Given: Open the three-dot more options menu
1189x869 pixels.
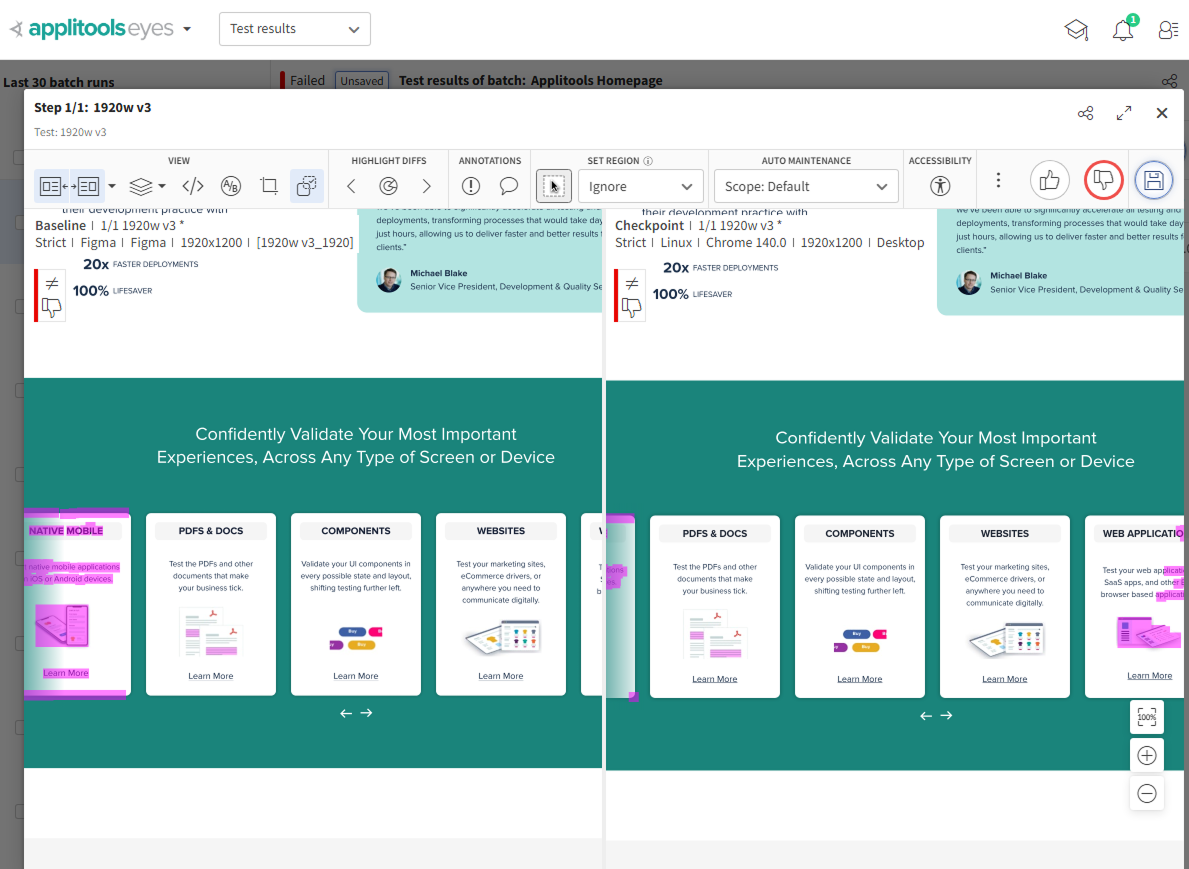Looking at the screenshot, I should 998,180.
